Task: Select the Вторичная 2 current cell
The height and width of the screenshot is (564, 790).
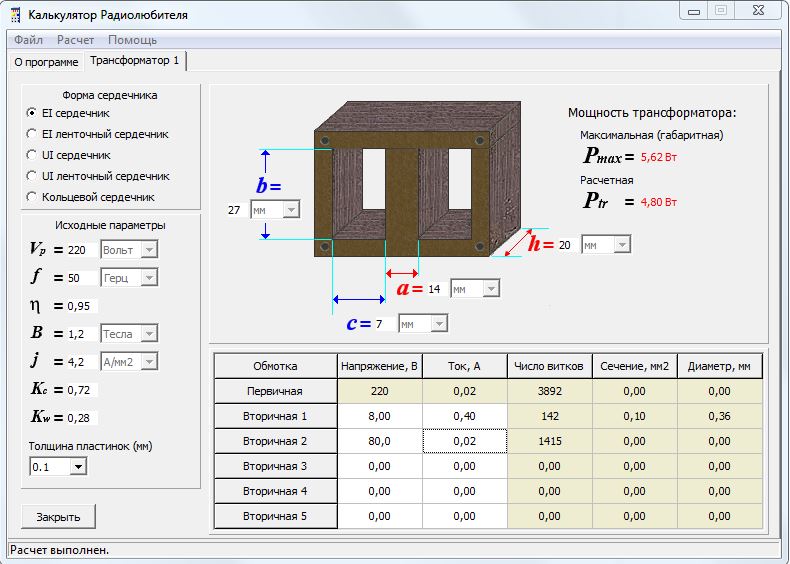Action: click(464, 441)
